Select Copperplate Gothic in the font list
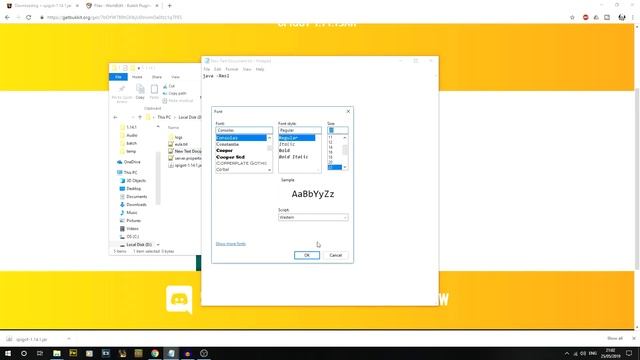This screenshot has width=640, height=360. tap(241, 163)
